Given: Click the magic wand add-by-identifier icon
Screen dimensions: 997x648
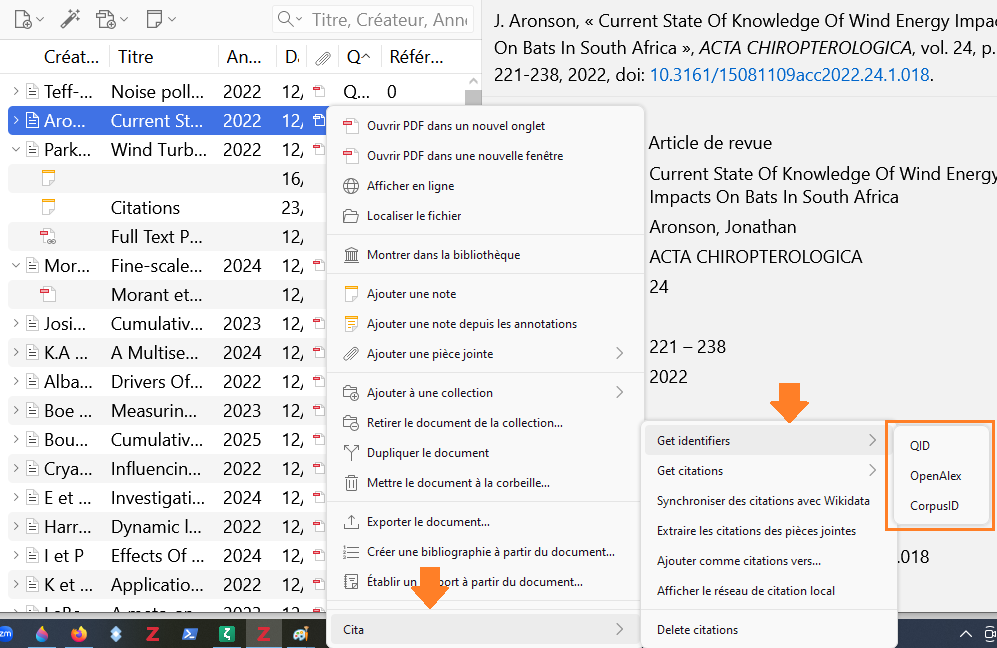Looking at the screenshot, I should (x=69, y=19).
